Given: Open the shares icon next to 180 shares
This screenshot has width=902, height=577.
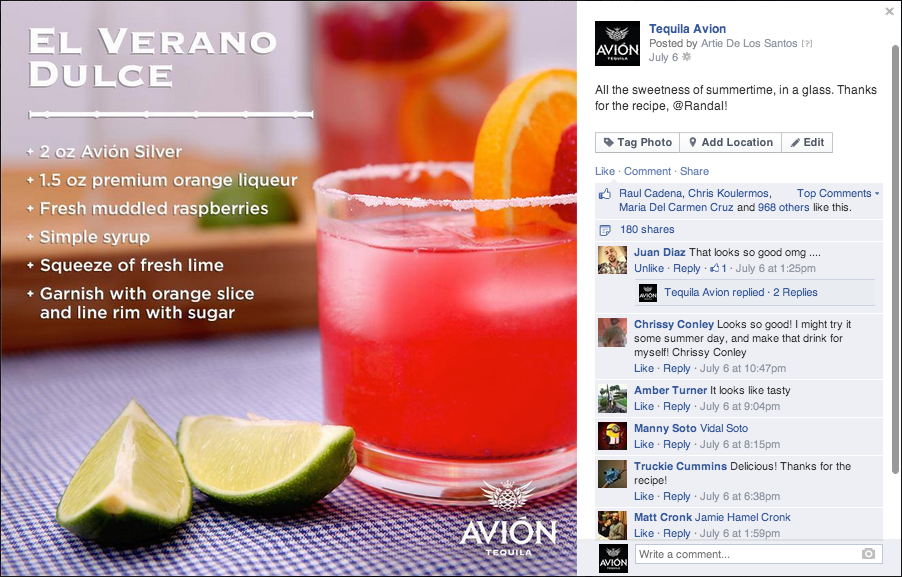Looking at the screenshot, I should coord(605,230).
